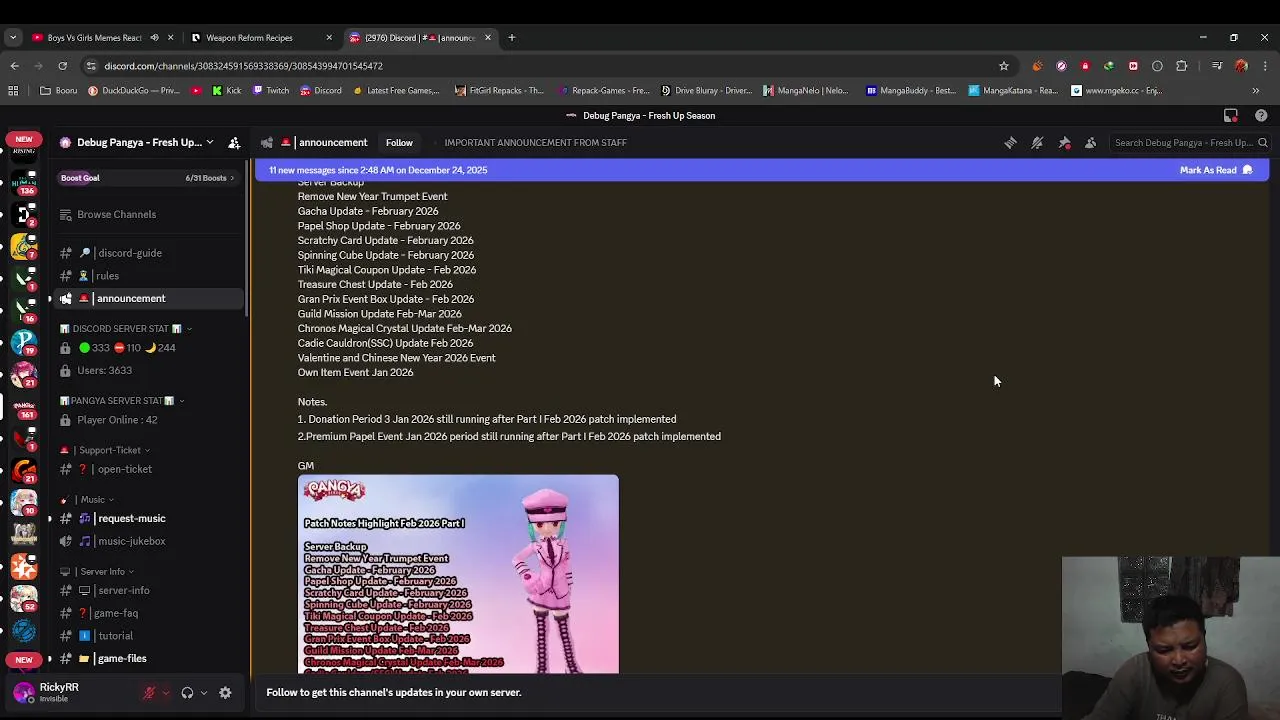Switch to Boys Vs Girls Memes tab
Image resolution: width=1280 pixels, height=720 pixels.
[101, 38]
